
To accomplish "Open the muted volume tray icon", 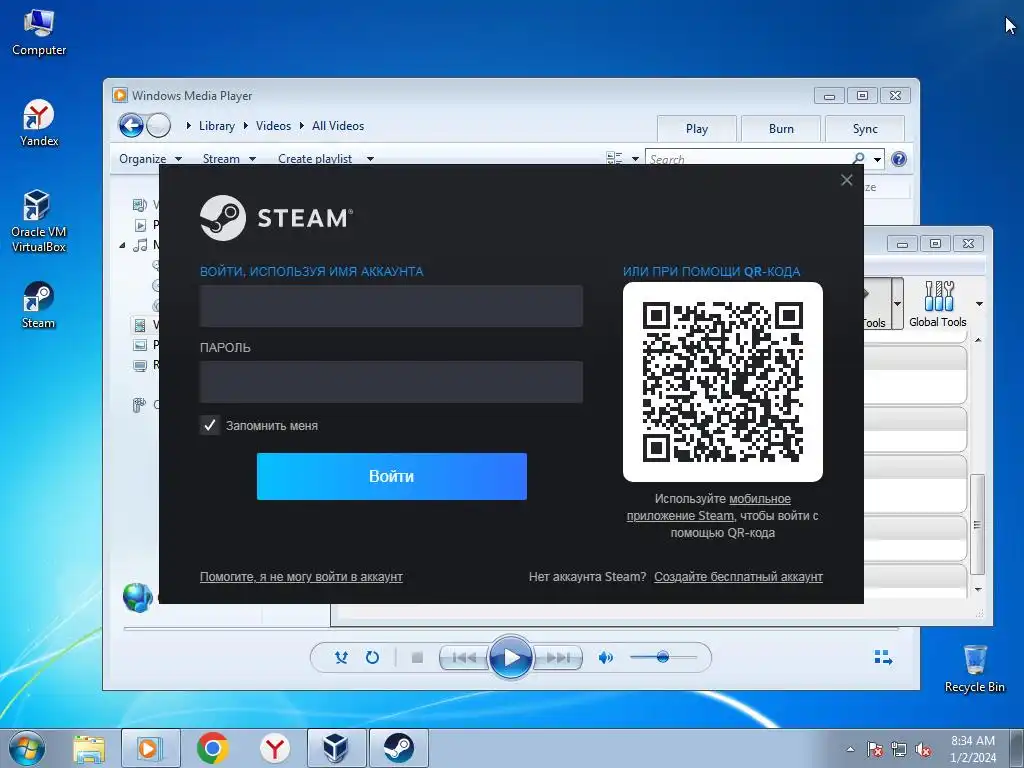I will coord(923,749).
